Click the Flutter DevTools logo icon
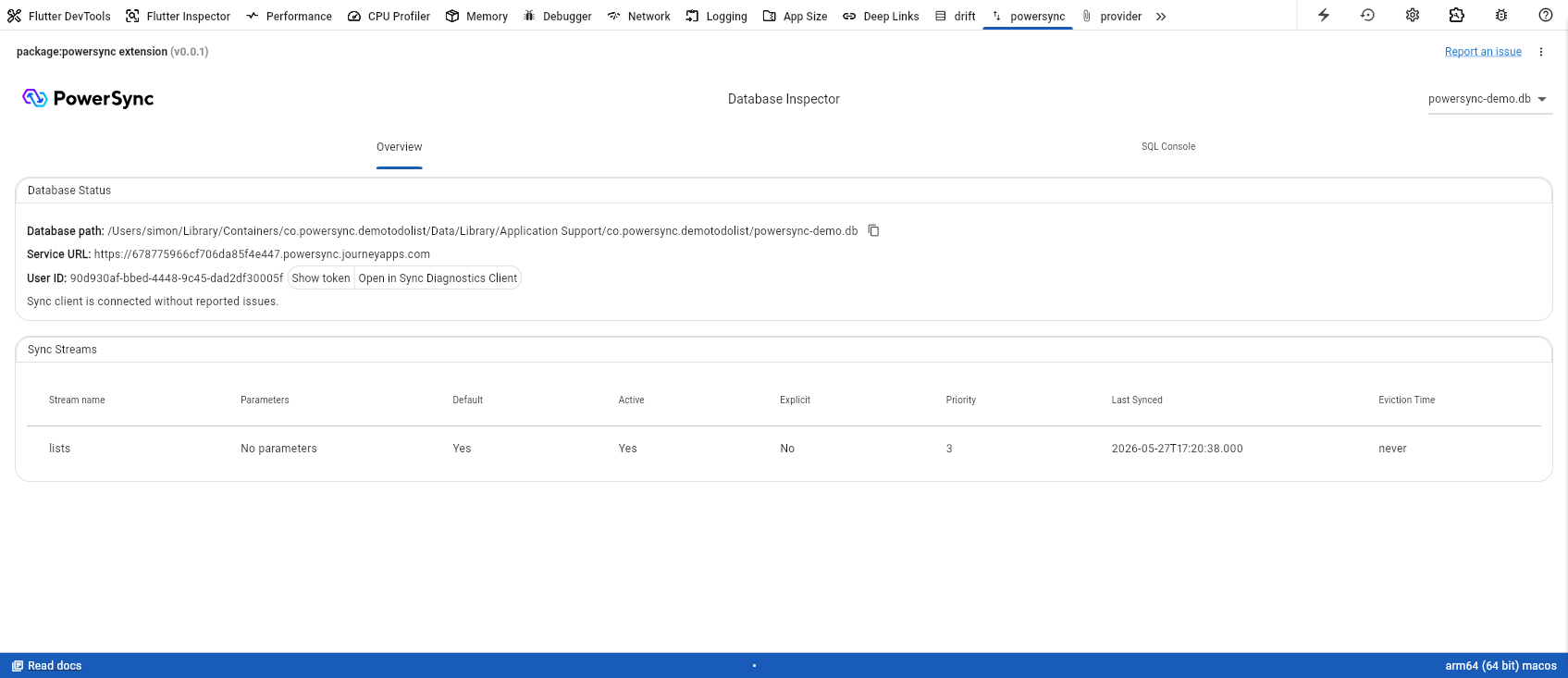 (x=14, y=16)
